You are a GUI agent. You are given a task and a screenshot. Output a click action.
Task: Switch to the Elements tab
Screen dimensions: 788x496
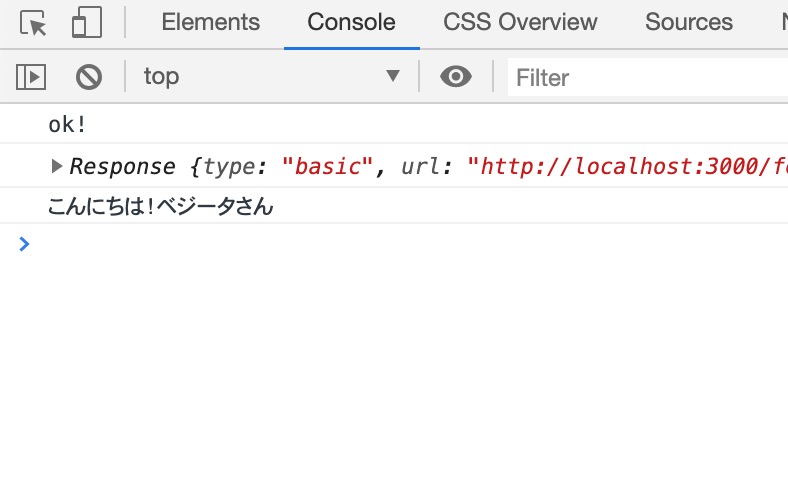[x=211, y=22]
